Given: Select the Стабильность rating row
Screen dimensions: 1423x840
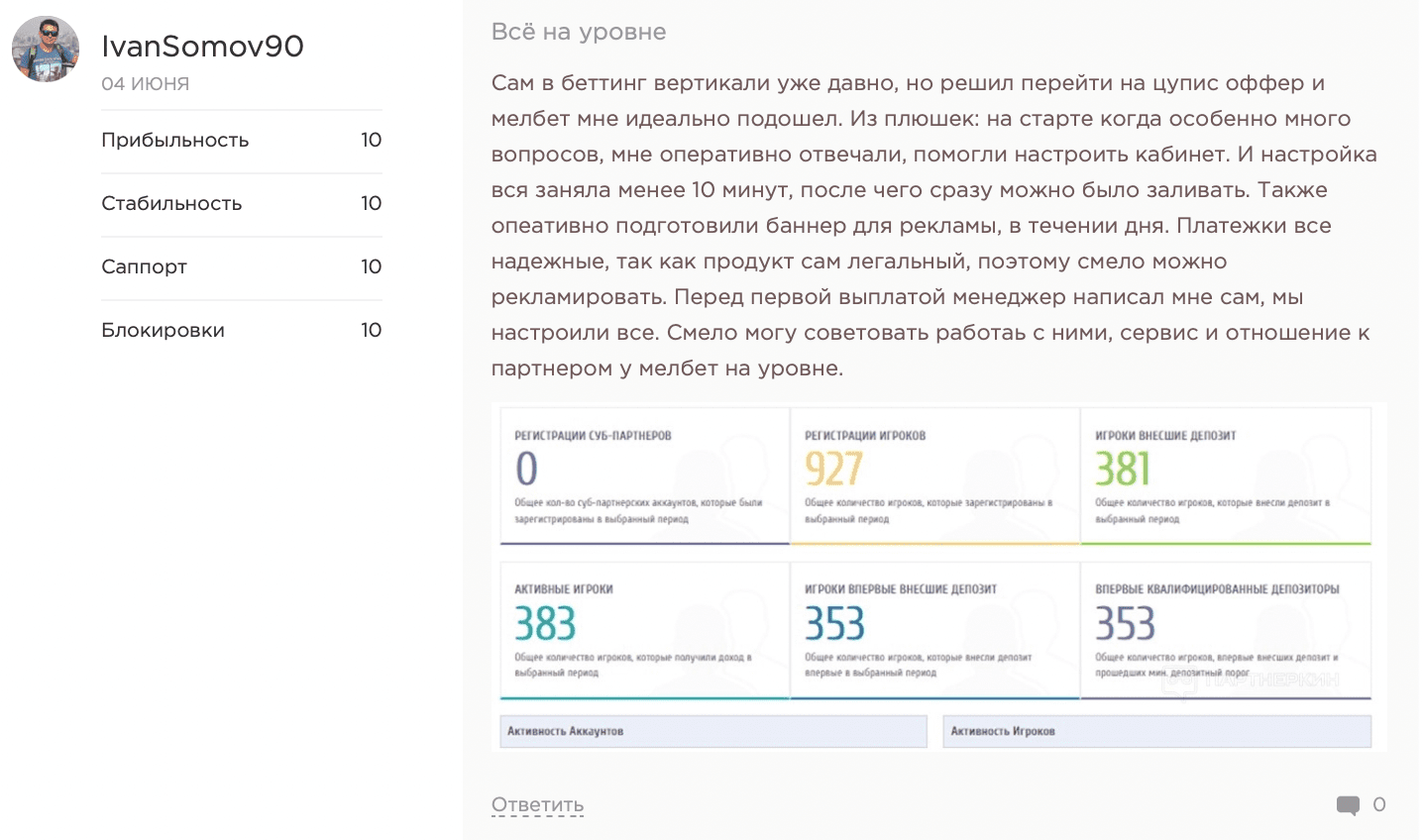Looking at the screenshot, I should (242, 204).
